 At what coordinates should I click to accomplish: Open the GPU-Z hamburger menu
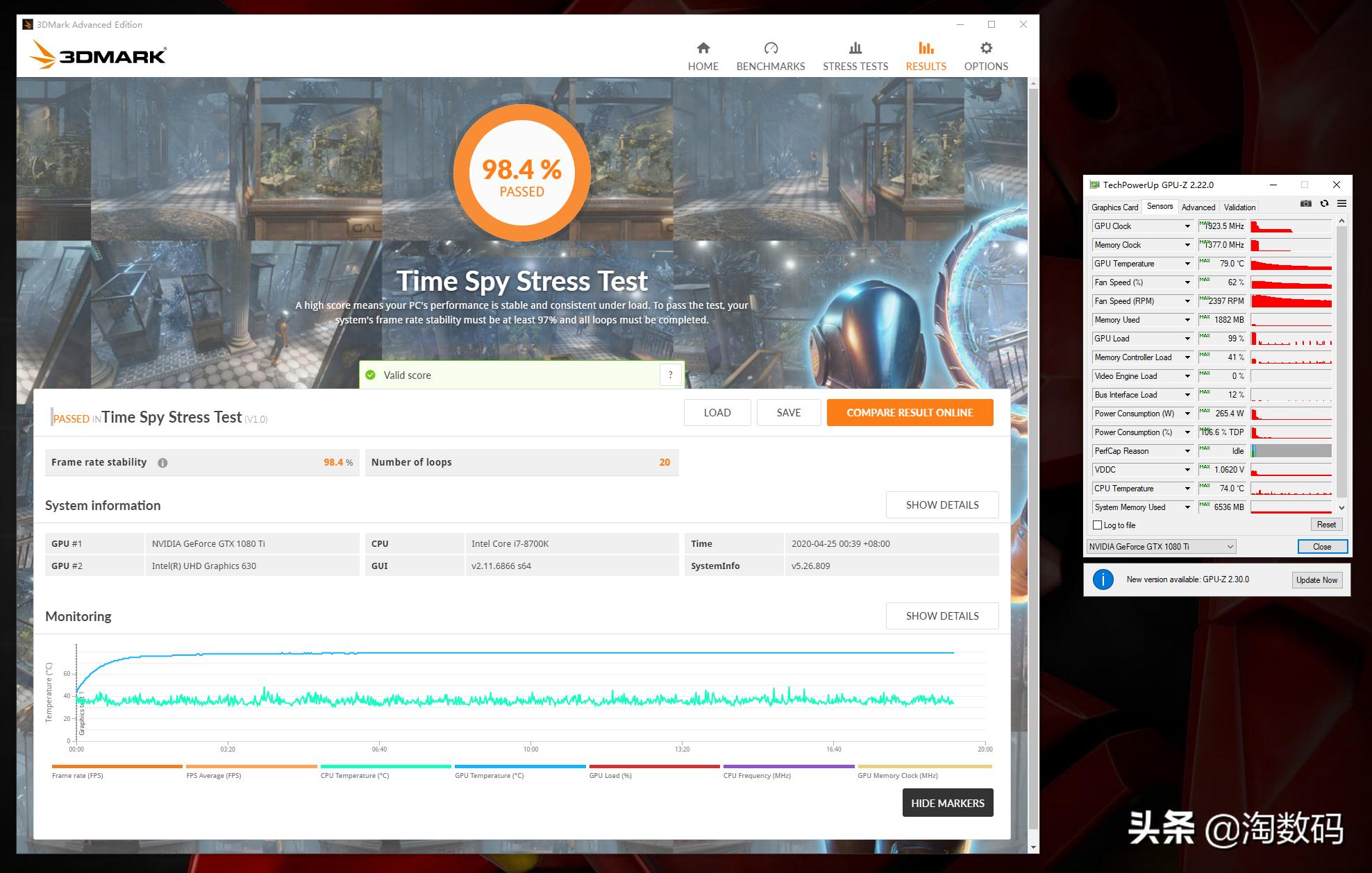coord(1341,204)
